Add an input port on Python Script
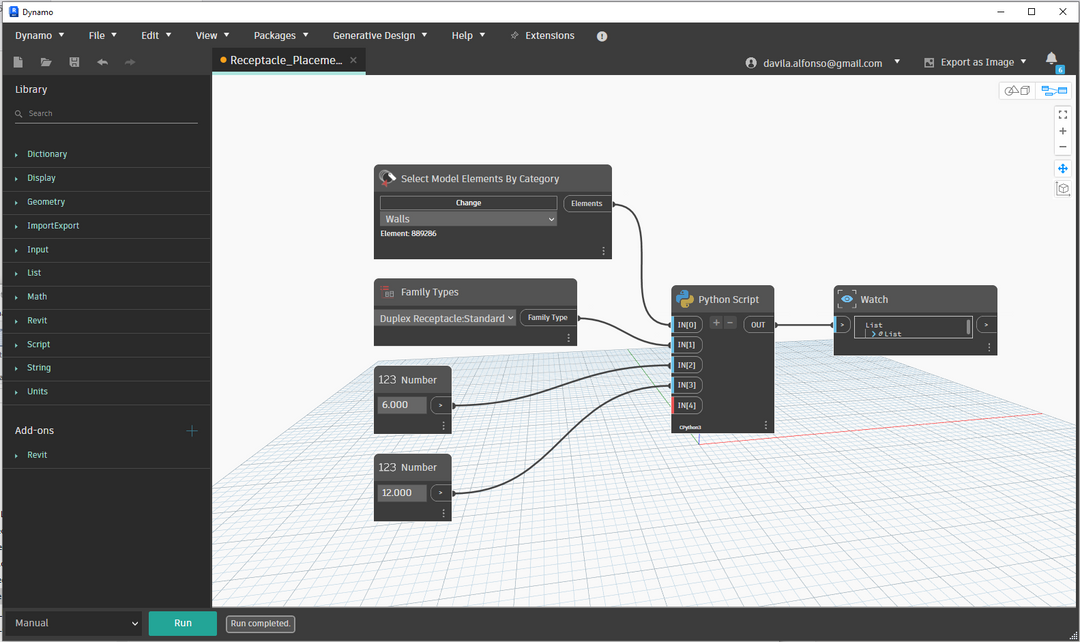This screenshot has width=1080, height=642. (x=716, y=322)
